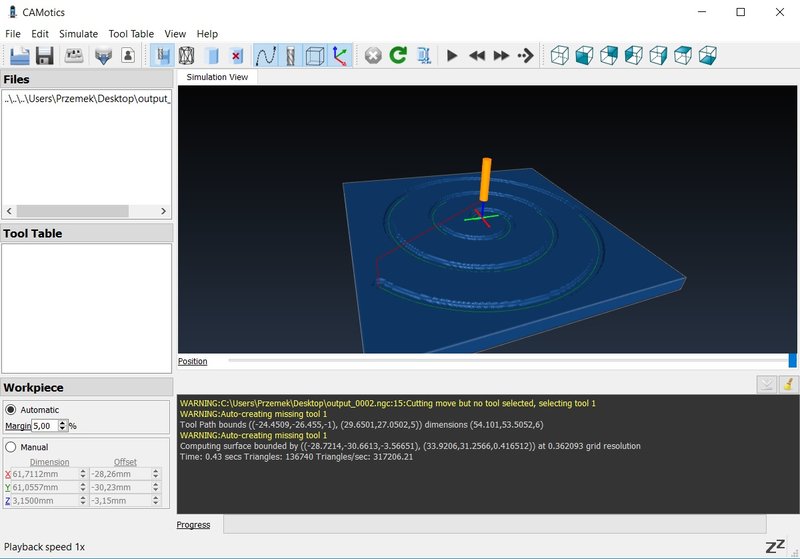Screen dimensions: 800x559
Task: Select the sixth view cube icon
Action: click(683, 55)
